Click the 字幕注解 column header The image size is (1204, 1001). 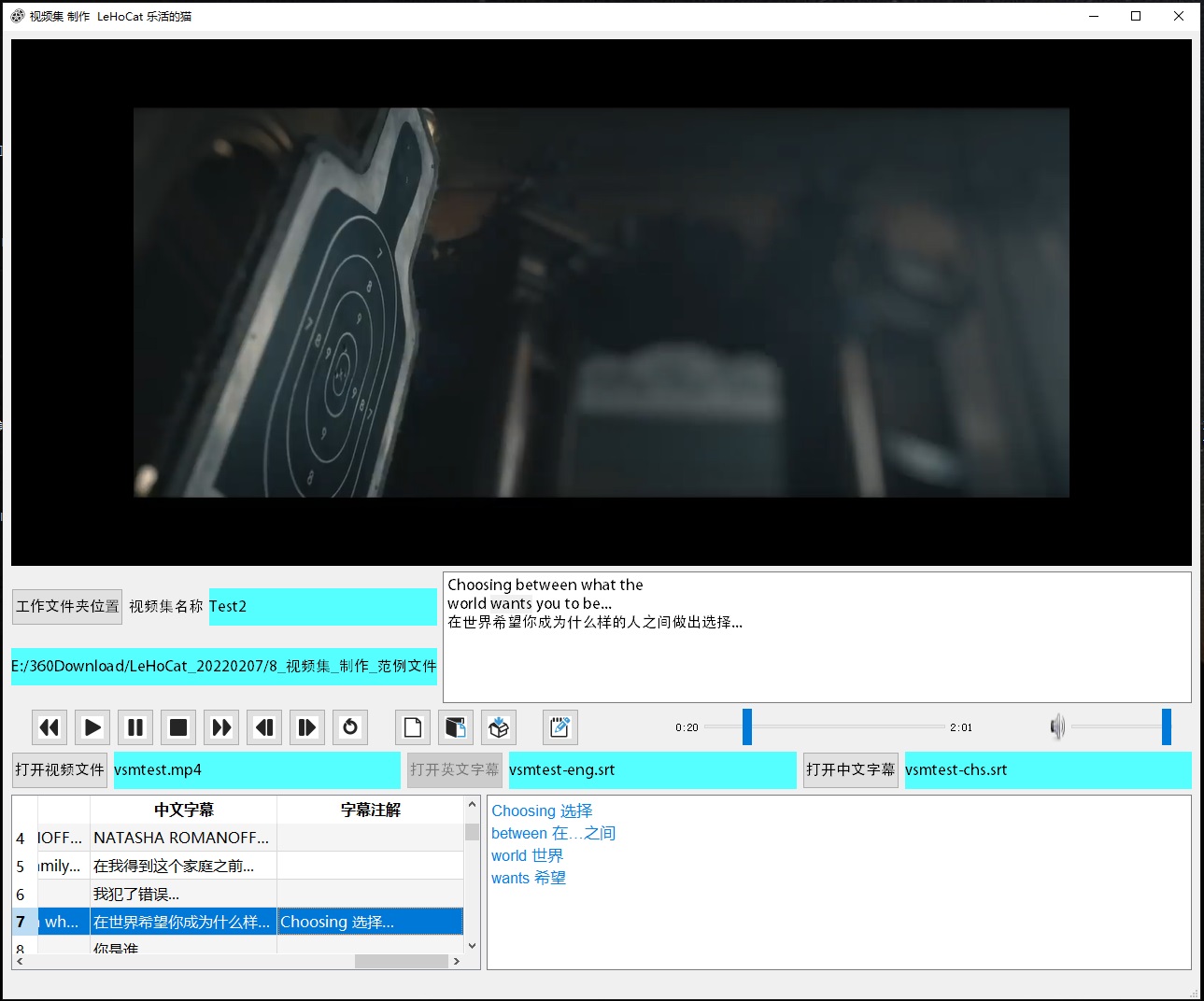tap(371, 810)
